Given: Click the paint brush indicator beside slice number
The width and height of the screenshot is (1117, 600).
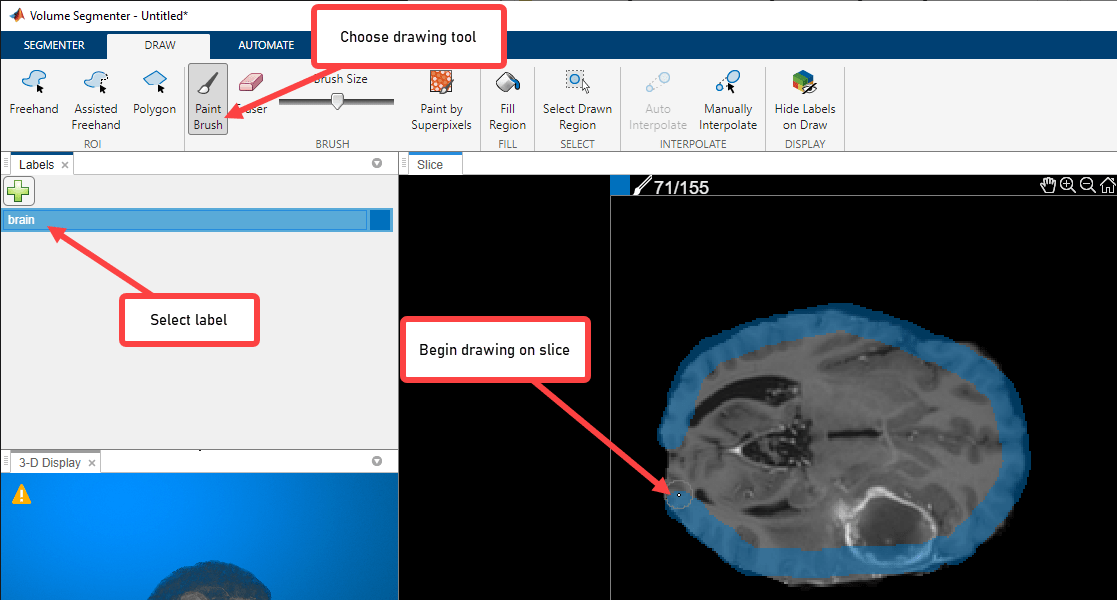Looking at the screenshot, I should coord(642,186).
